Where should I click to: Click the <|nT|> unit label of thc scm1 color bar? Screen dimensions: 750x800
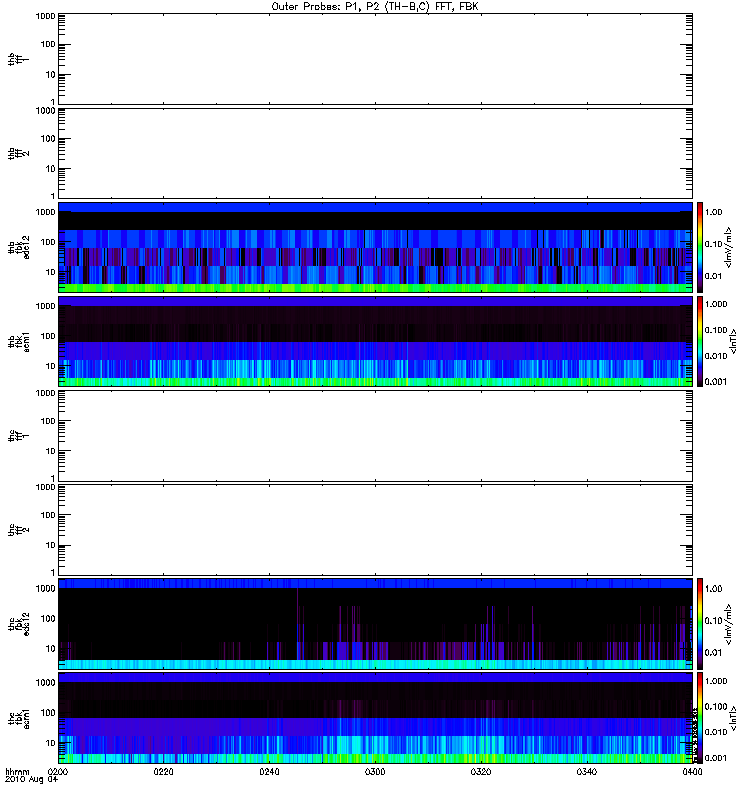[733, 718]
